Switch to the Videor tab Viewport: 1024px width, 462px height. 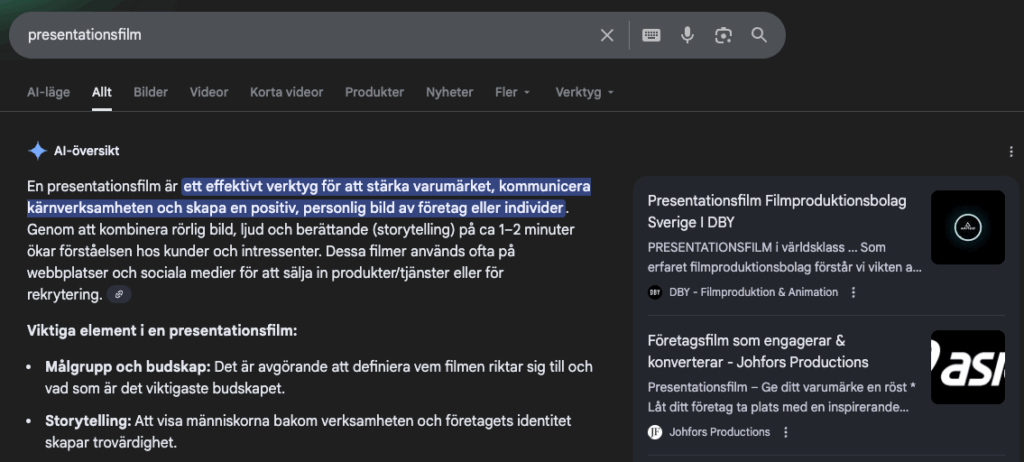coord(209,92)
